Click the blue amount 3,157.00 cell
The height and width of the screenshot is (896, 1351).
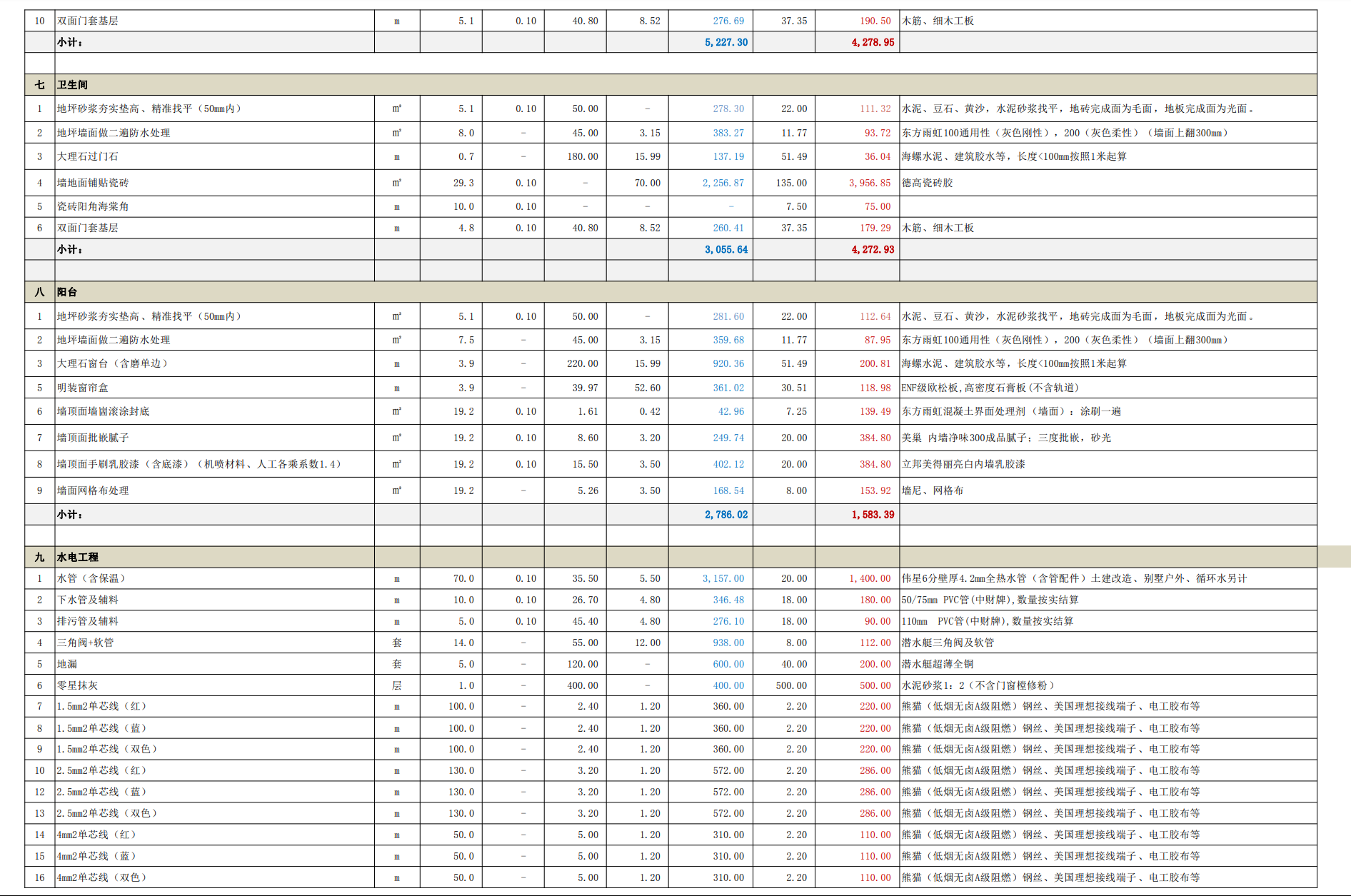pyautogui.click(x=723, y=578)
